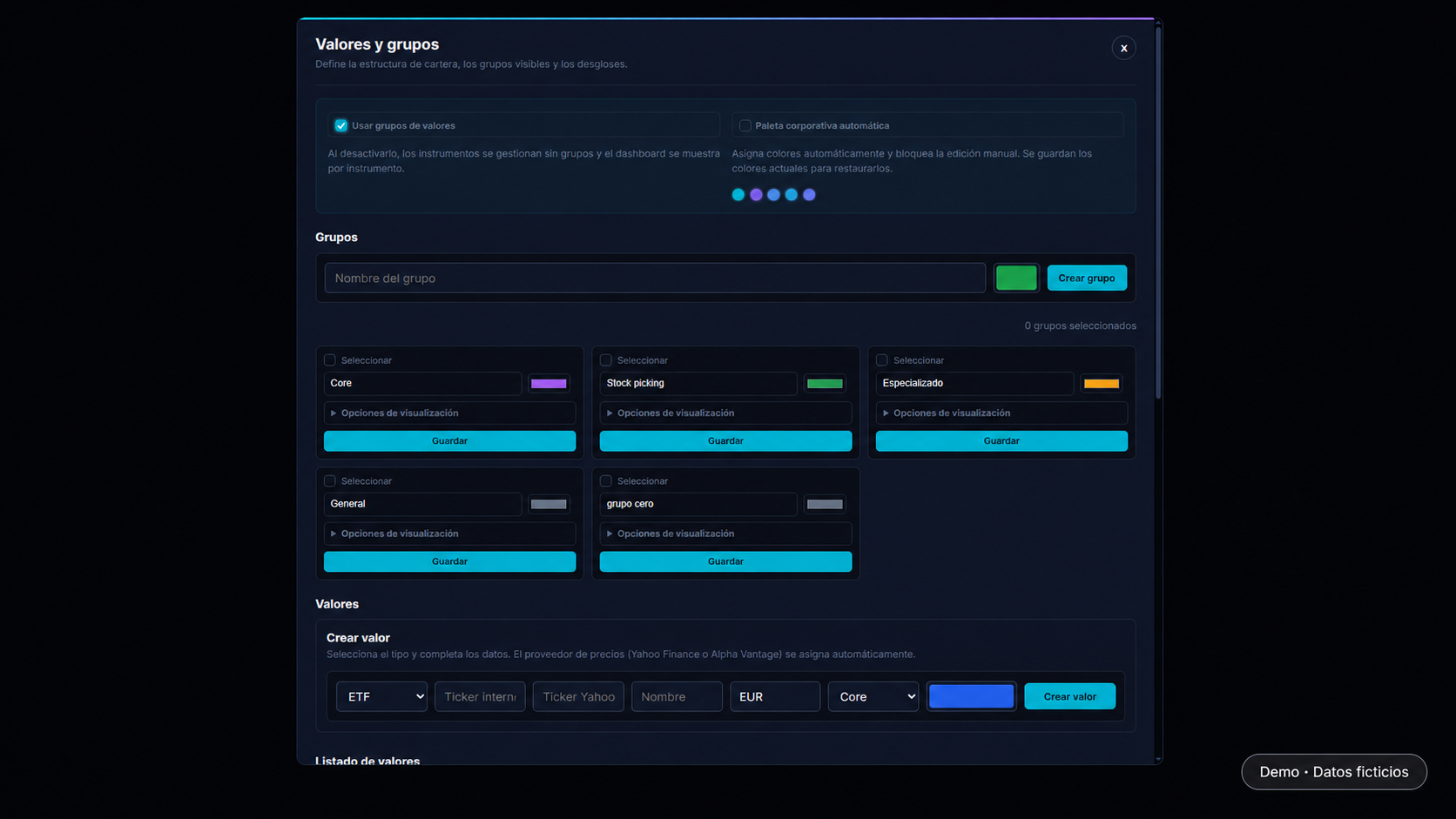Click the Crear valor button
Viewport: 1456px width, 819px height.
(x=1069, y=696)
